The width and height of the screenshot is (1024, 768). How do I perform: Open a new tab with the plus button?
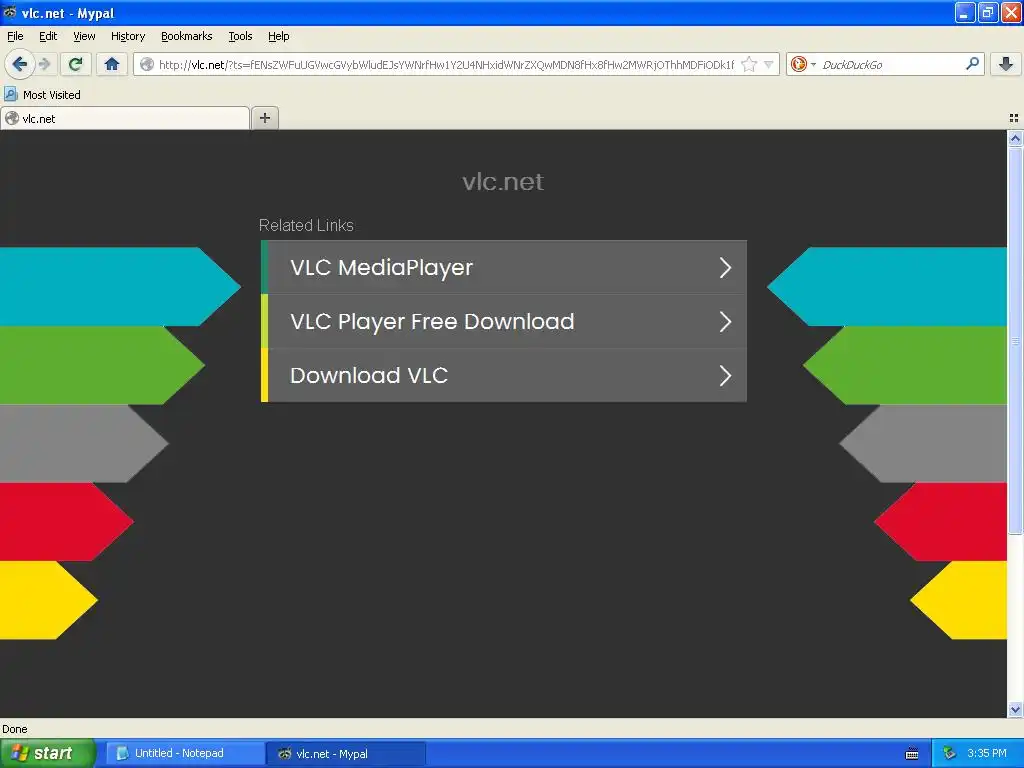pos(264,118)
